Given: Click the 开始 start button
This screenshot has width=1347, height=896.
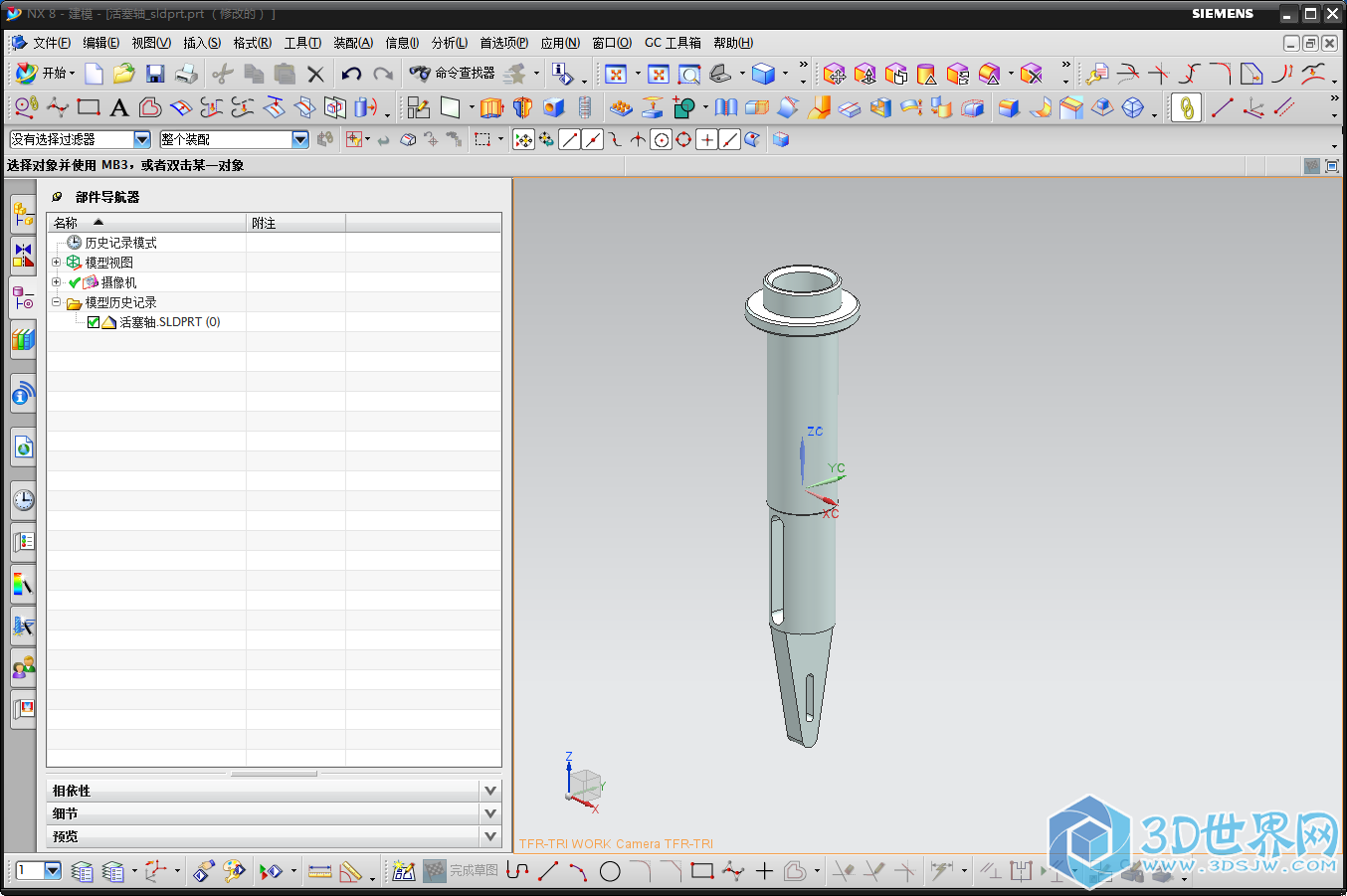Looking at the screenshot, I should (x=45, y=74).
